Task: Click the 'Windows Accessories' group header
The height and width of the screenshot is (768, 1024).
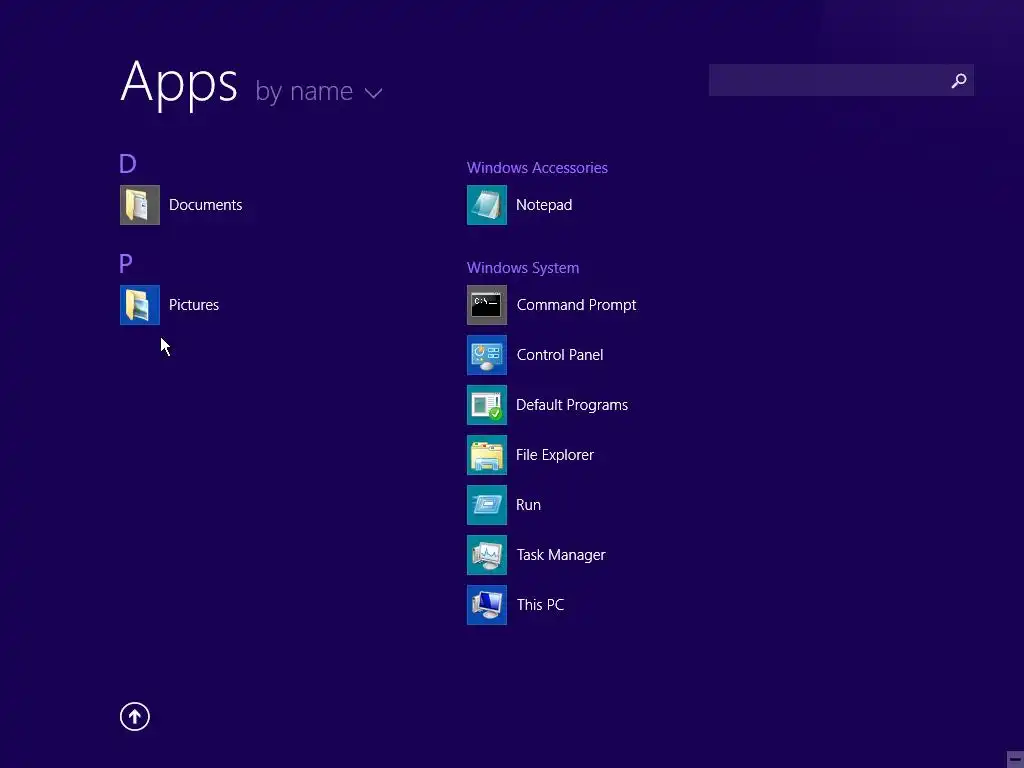Action: click(537, 168)
